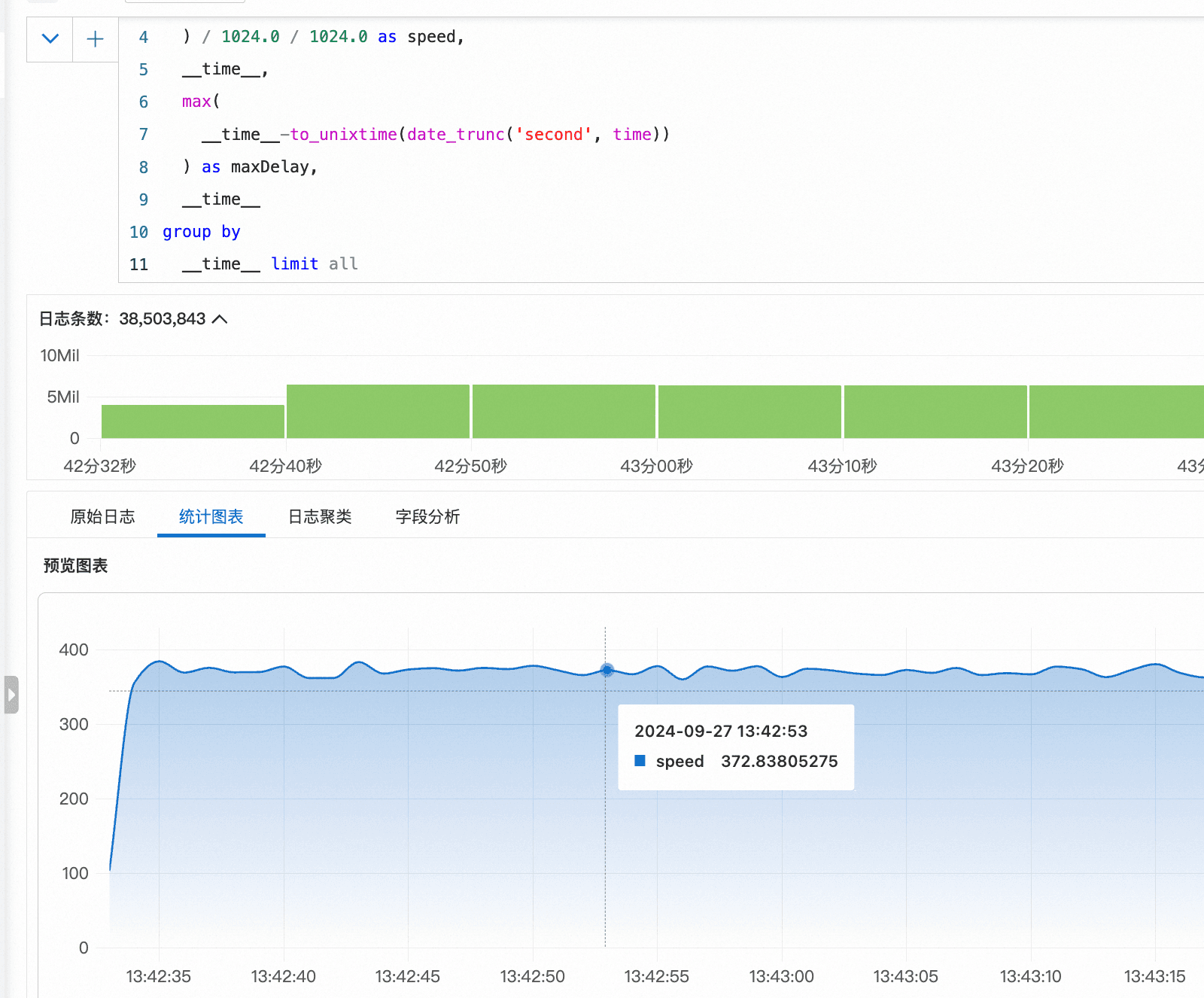Click the short histogram bar at 42分32秒
The width and height of the screenshot is (1204, 998).
tap(193, 421)
